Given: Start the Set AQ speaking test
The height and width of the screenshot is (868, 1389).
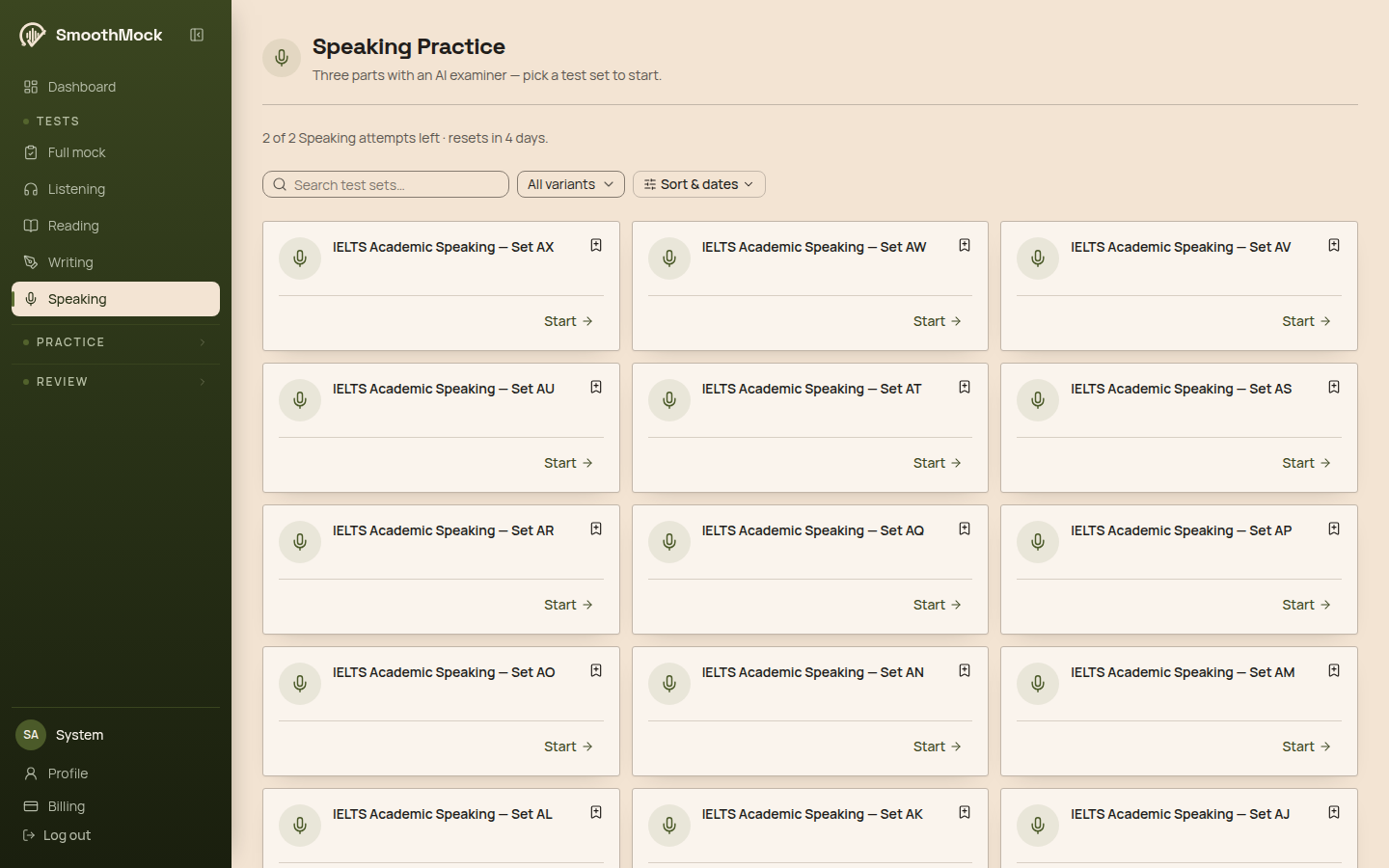Looking at the screenshot, I should [938, 605].
